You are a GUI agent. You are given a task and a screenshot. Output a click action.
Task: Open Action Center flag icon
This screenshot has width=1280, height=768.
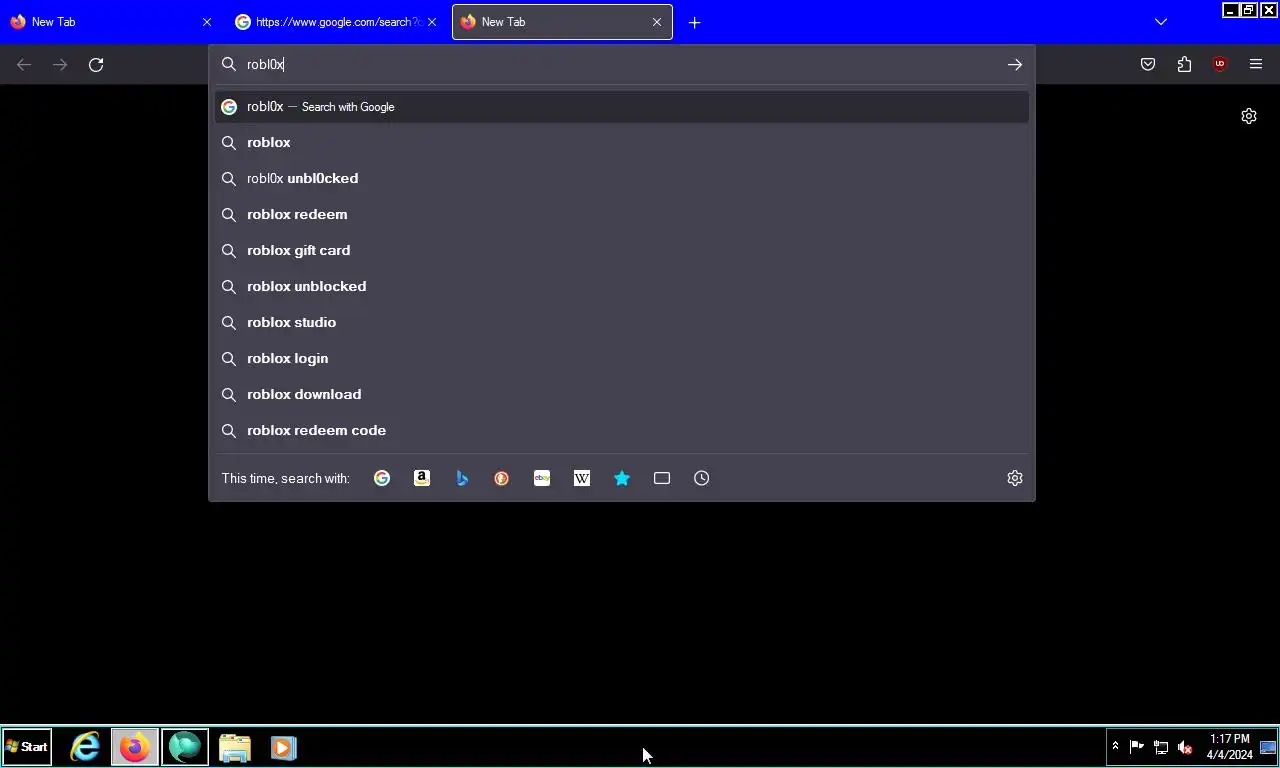(x=1137, y=747)
